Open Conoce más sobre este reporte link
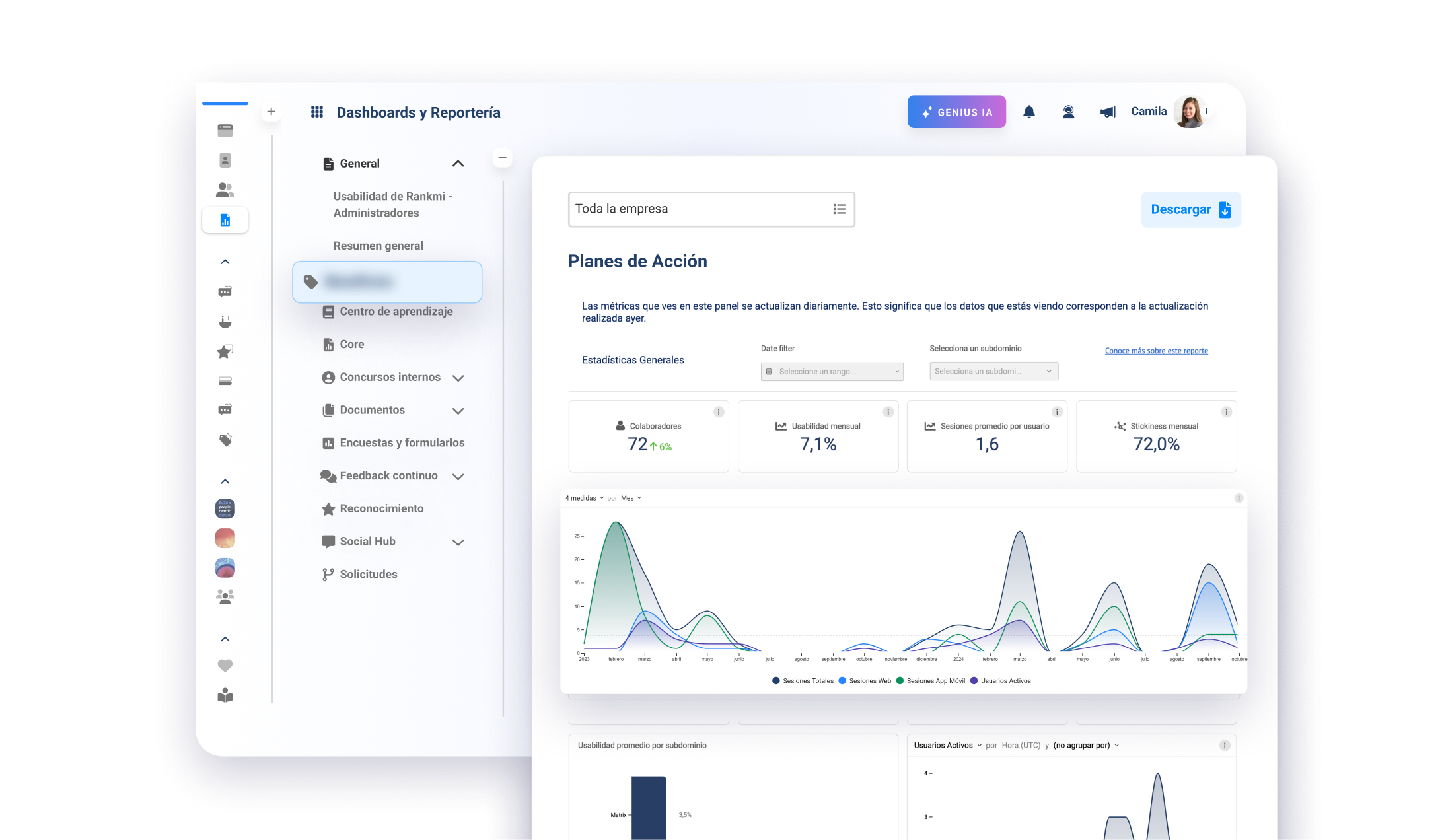This screenshot has height=840, width=1440. (1156, 351)
